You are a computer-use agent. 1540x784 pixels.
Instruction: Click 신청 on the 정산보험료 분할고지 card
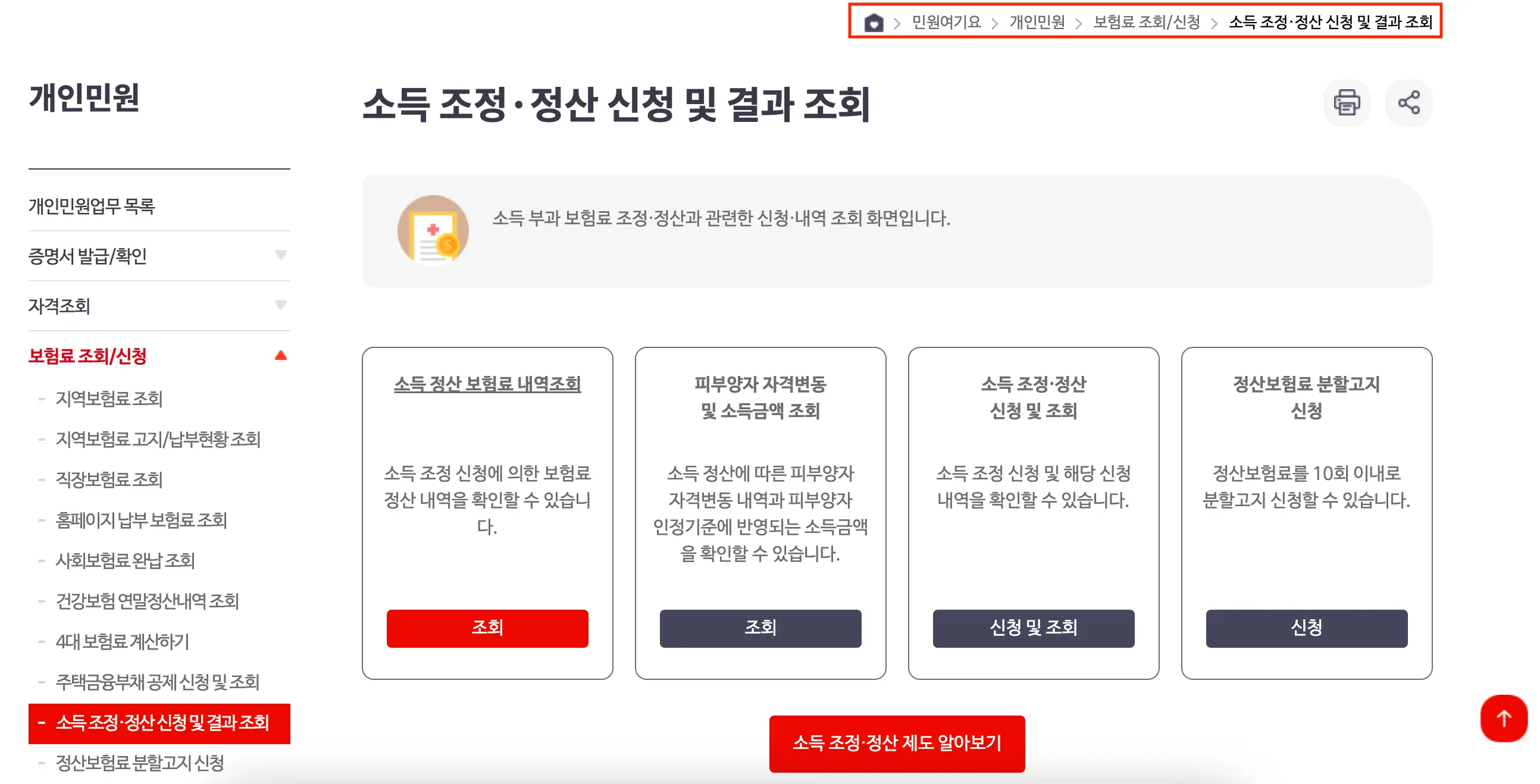1306,628
